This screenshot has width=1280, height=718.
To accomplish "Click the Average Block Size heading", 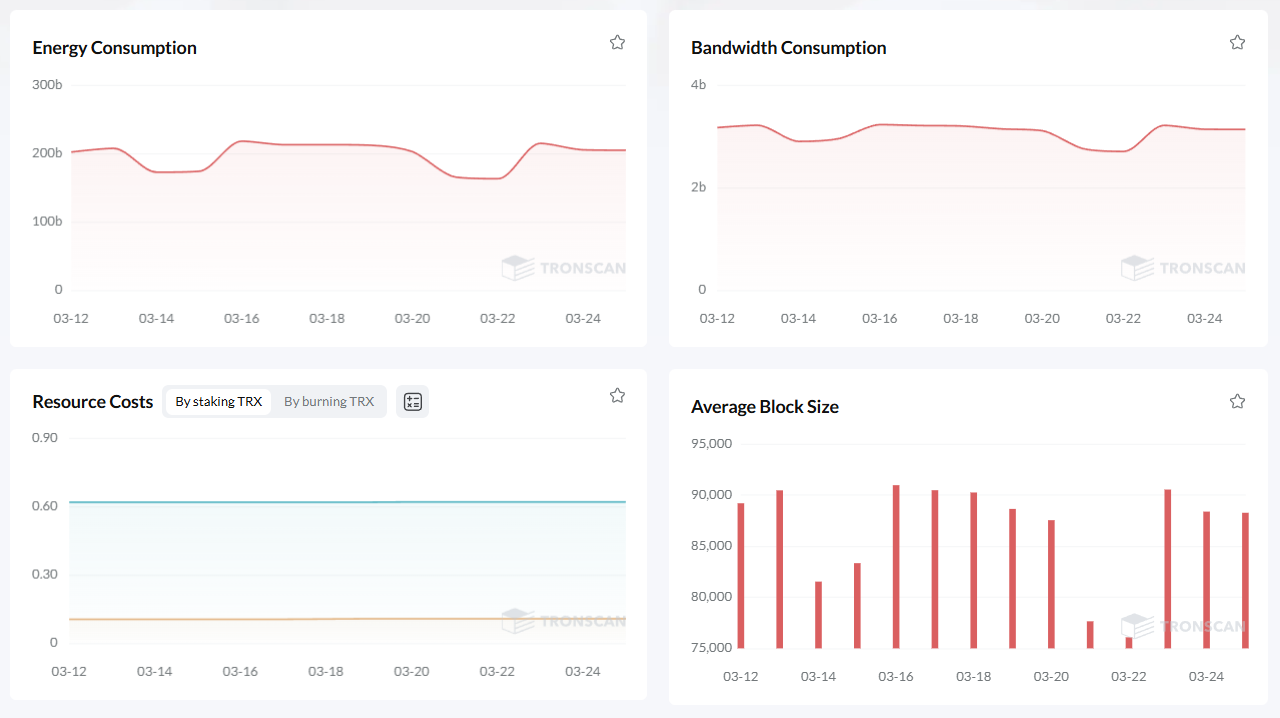I will [764, 407].
